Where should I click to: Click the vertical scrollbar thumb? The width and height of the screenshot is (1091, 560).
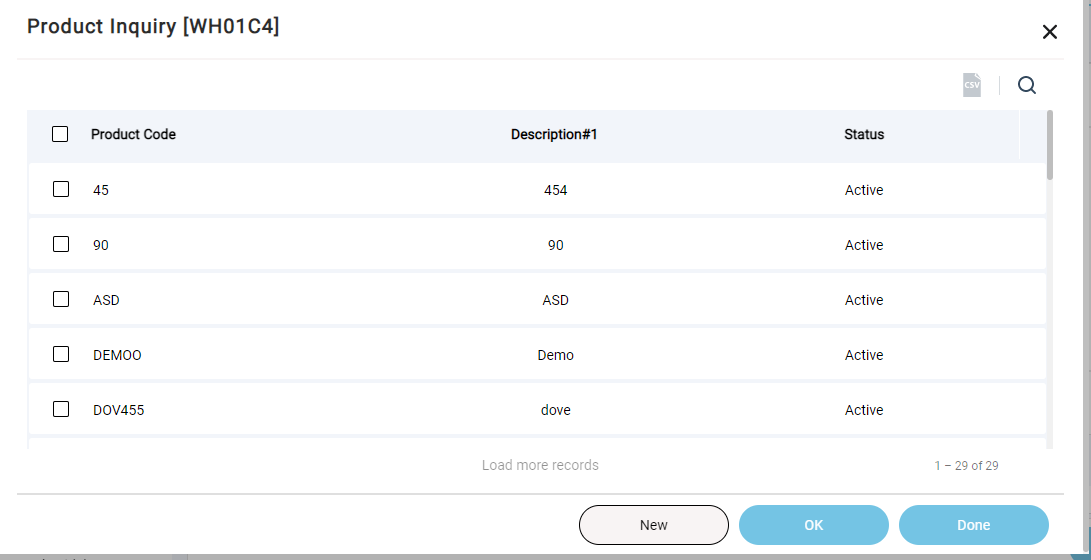(1050, 145)
